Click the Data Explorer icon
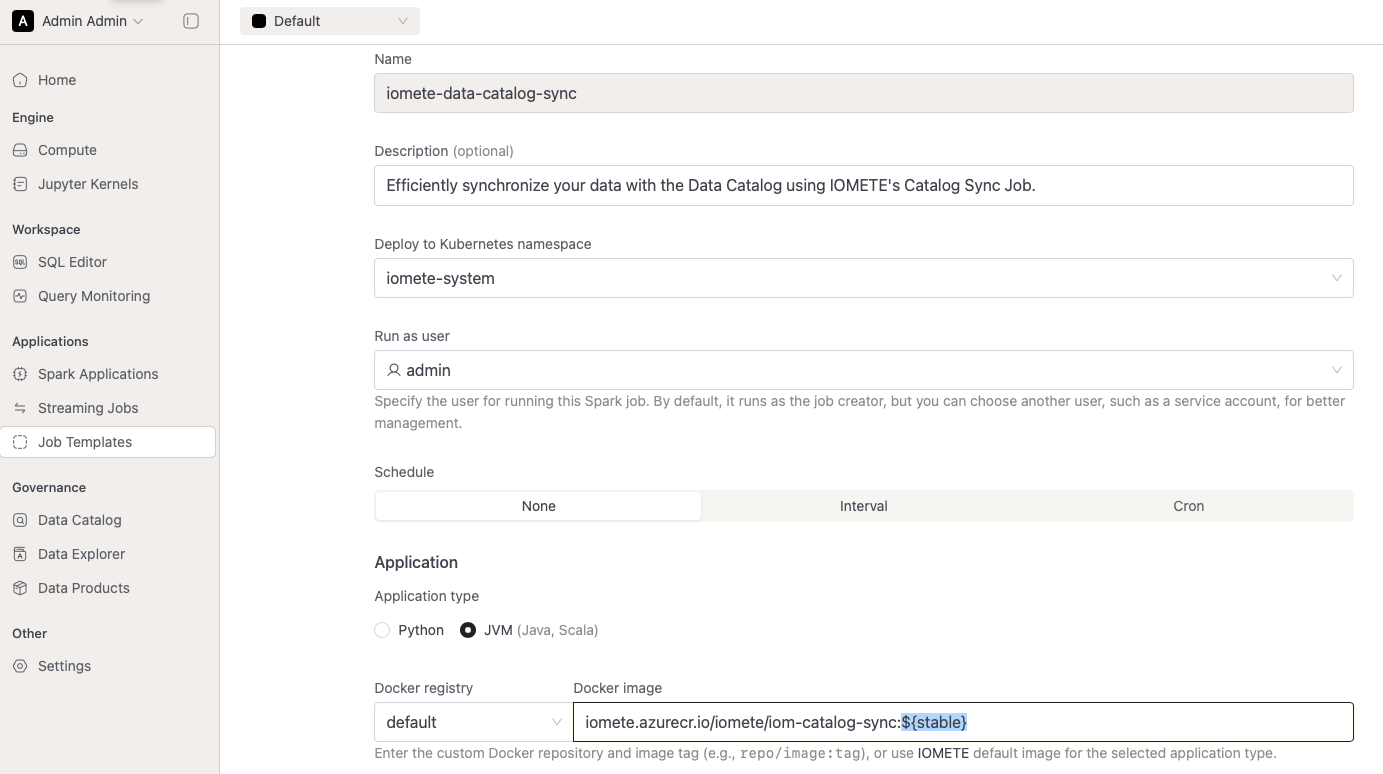This screenshot has height=774, width=1383. pyautogui.click(x=20, y=554)
